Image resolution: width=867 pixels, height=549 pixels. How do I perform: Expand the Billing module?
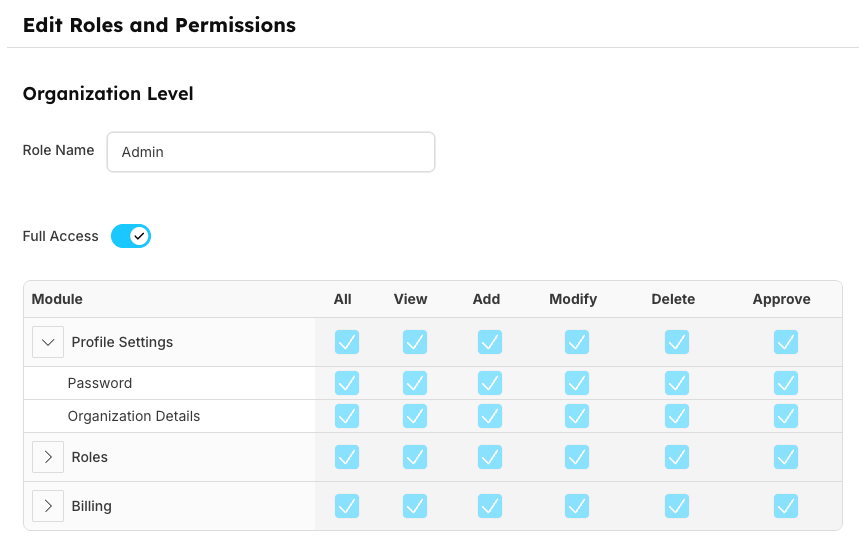[48, 506]
